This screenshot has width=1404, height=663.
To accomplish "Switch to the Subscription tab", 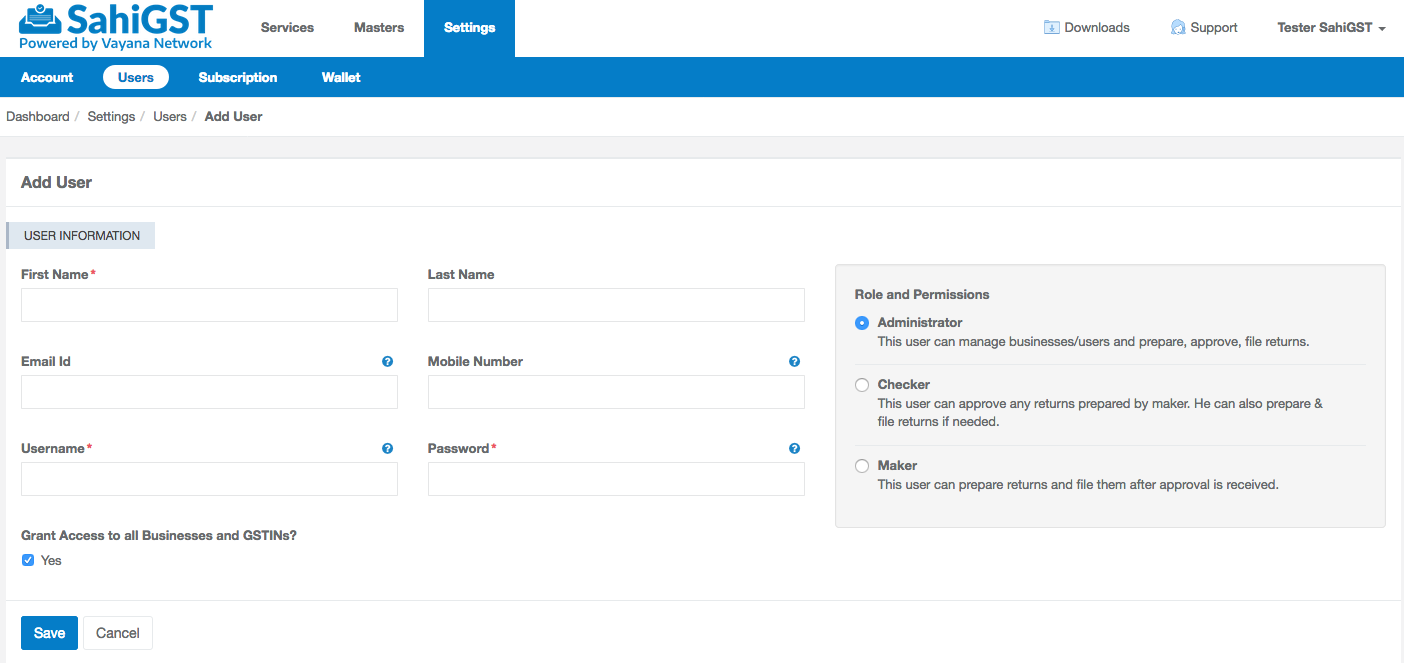I will [238, 77].
